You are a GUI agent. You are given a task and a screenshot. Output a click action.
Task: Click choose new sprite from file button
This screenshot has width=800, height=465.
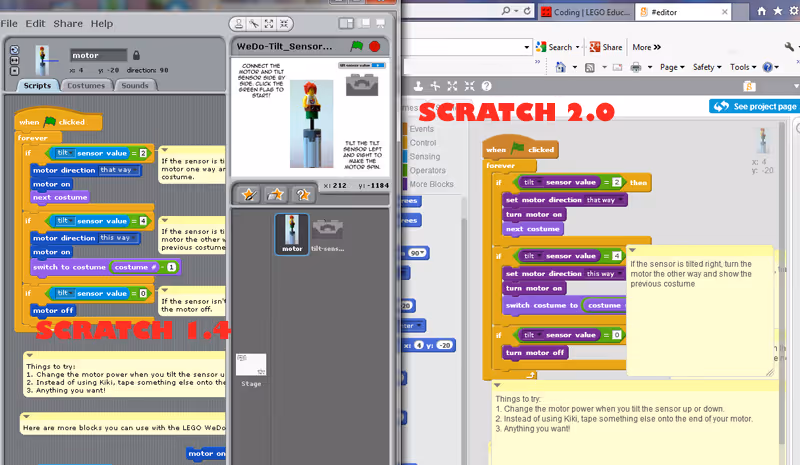point(276,194)
